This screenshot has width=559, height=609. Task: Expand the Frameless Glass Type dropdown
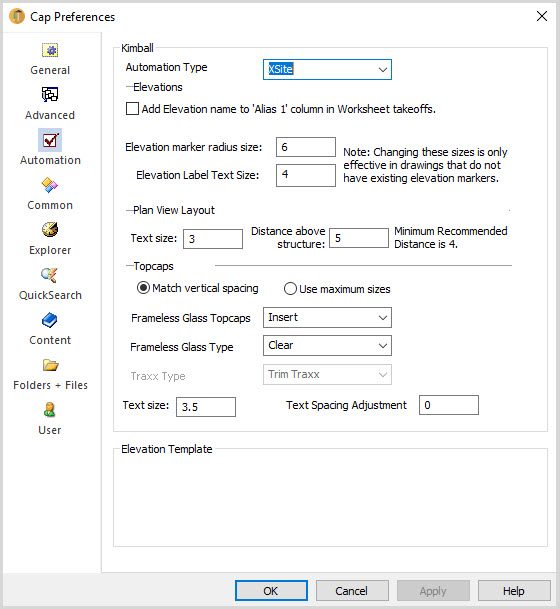327,346
